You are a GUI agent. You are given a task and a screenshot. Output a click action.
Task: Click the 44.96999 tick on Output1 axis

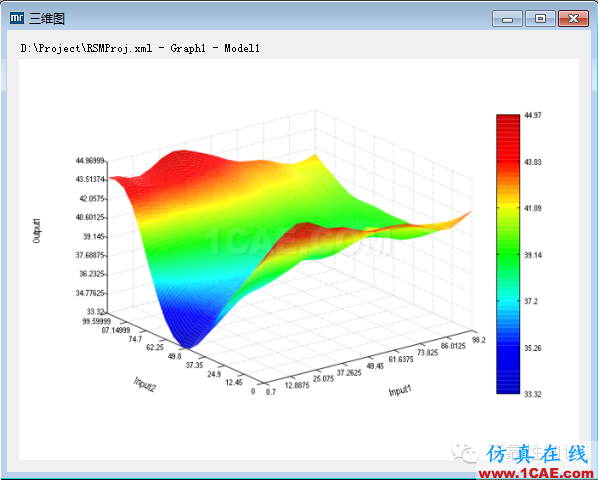(90, 161)
